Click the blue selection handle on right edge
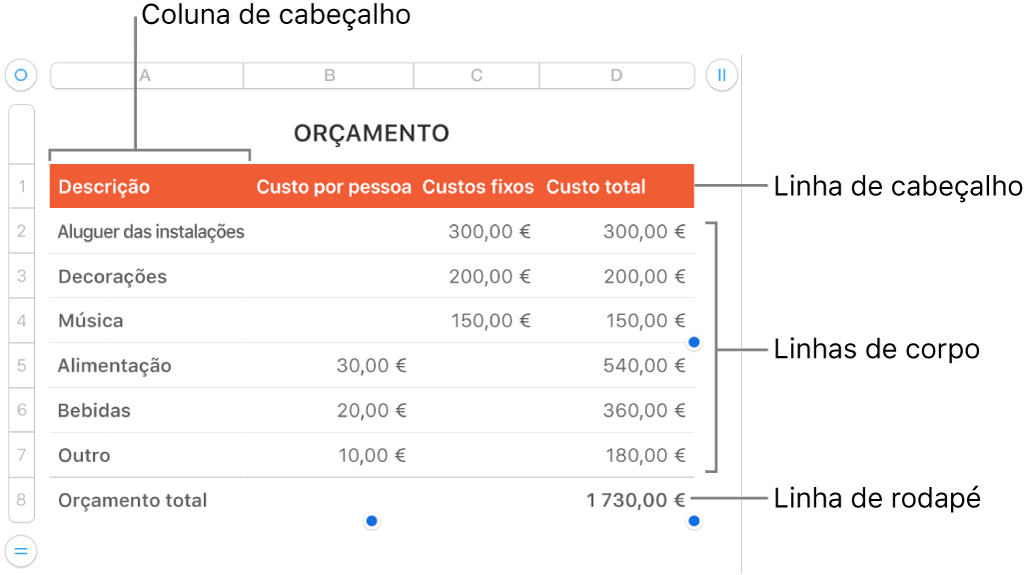Screen dimensions: 1029x575 click(694, 343)
